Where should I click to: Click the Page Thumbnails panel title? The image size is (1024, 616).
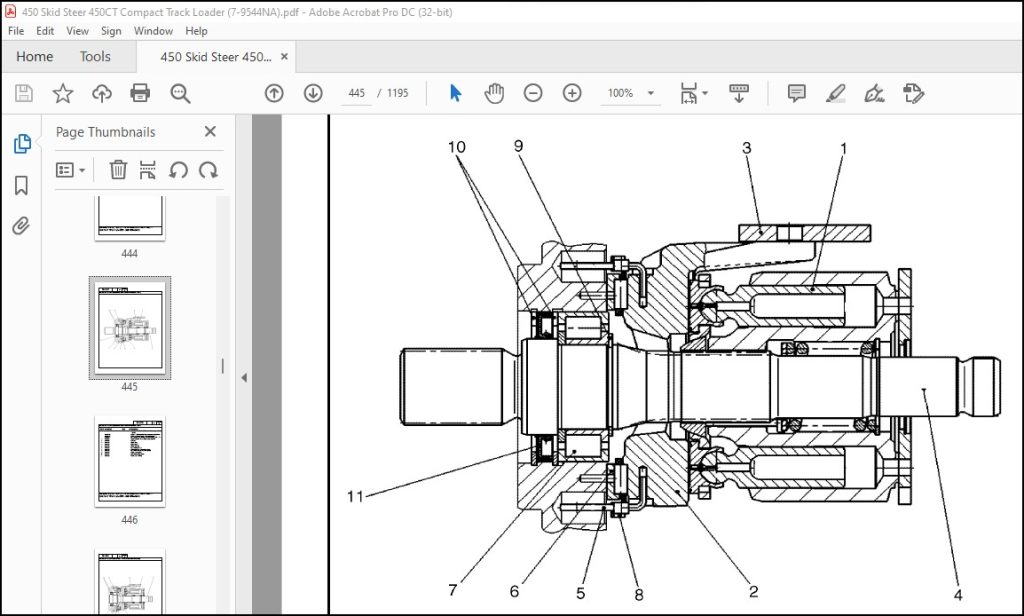click(106, 132)
